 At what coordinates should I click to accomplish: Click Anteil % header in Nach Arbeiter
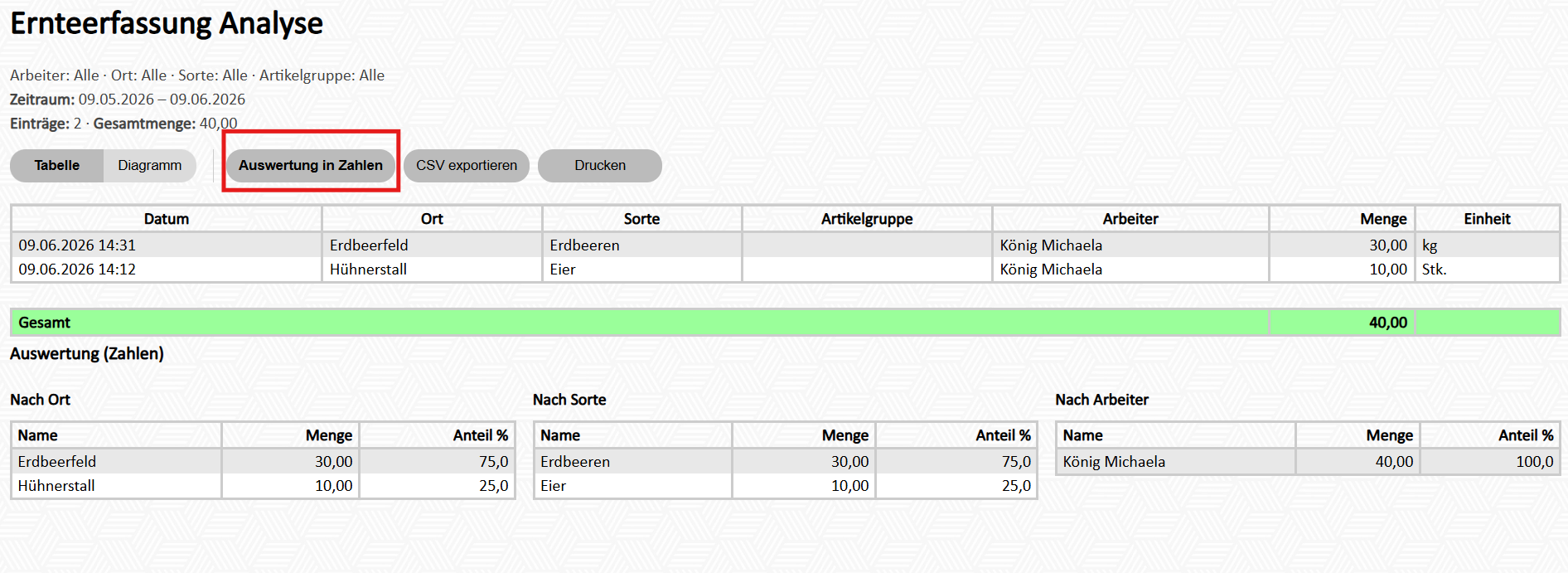coord(1526,435)
